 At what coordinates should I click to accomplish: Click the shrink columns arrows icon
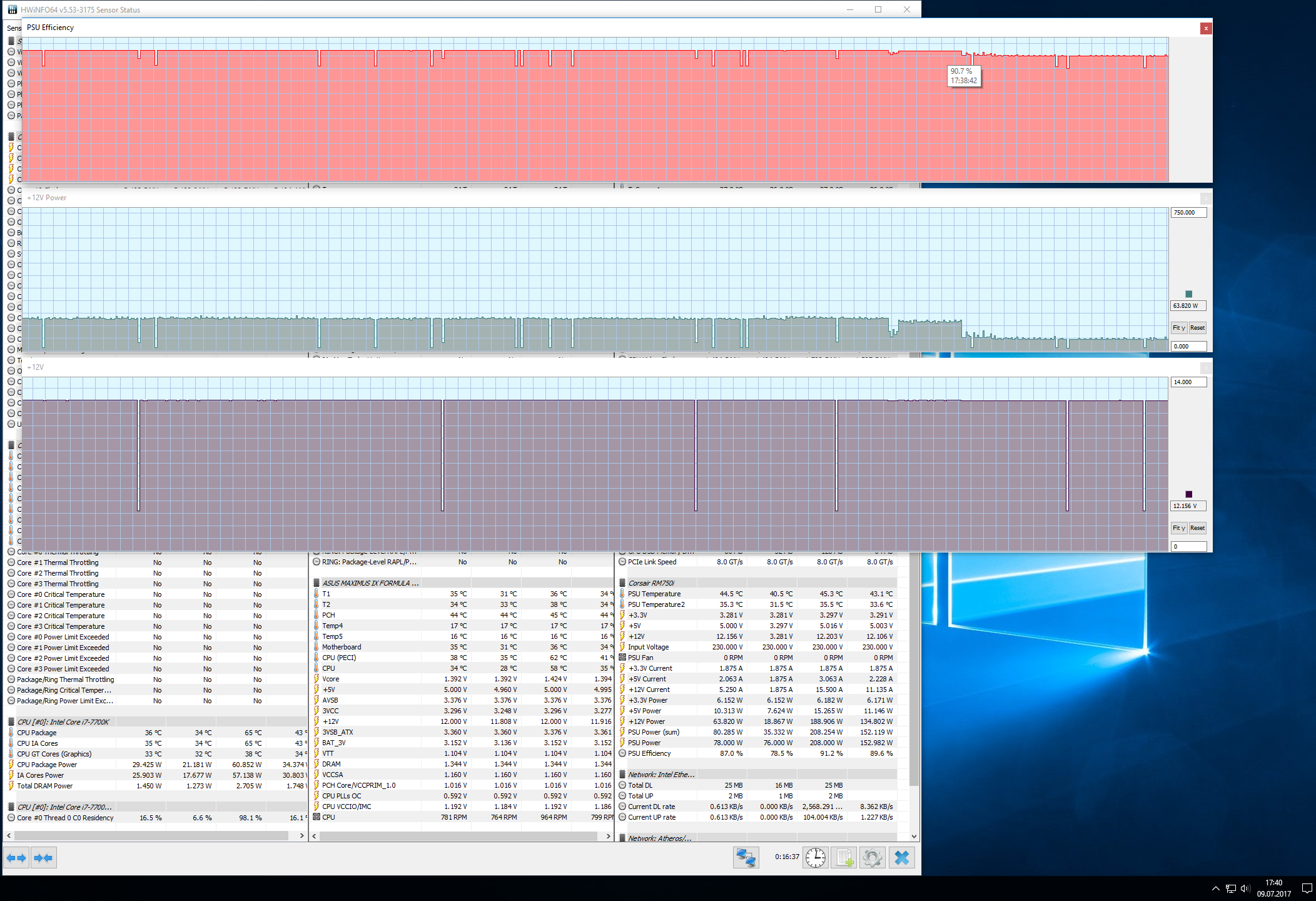pyautogui.click(x=43, y=858)
